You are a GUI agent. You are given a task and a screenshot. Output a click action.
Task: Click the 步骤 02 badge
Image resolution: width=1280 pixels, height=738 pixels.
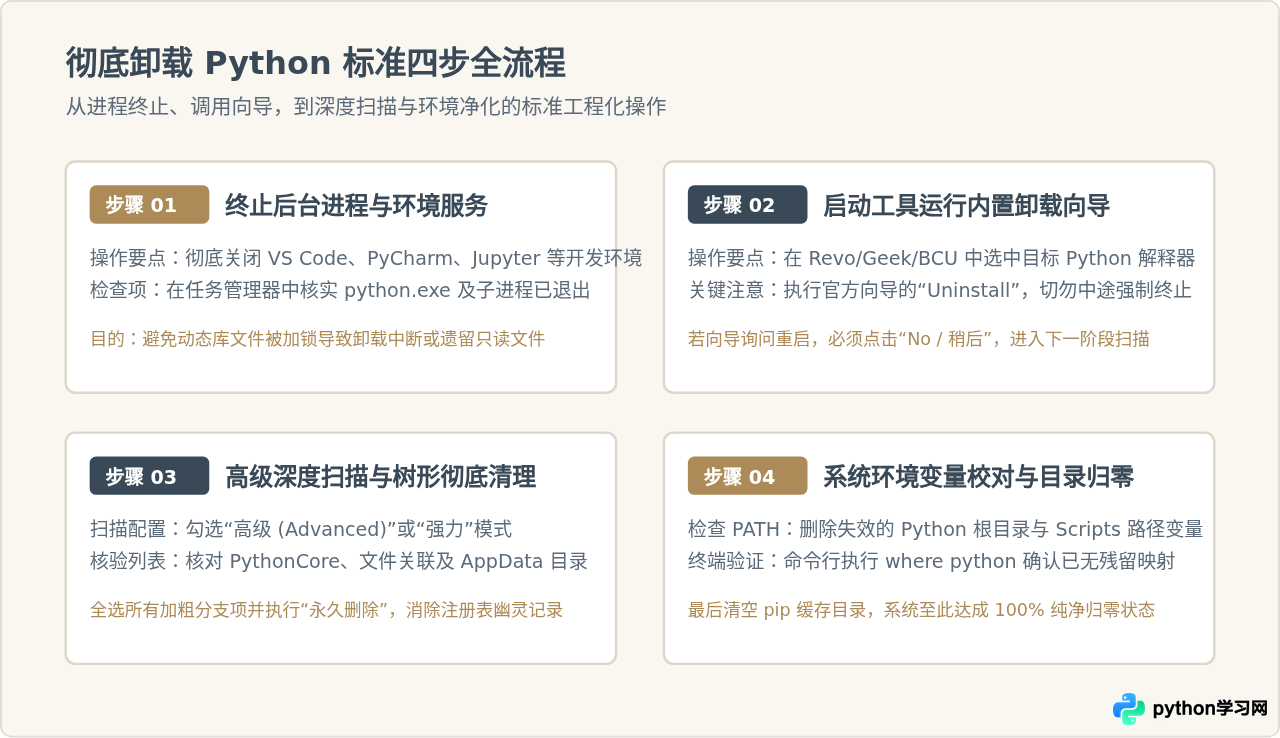tap(747, 205)
